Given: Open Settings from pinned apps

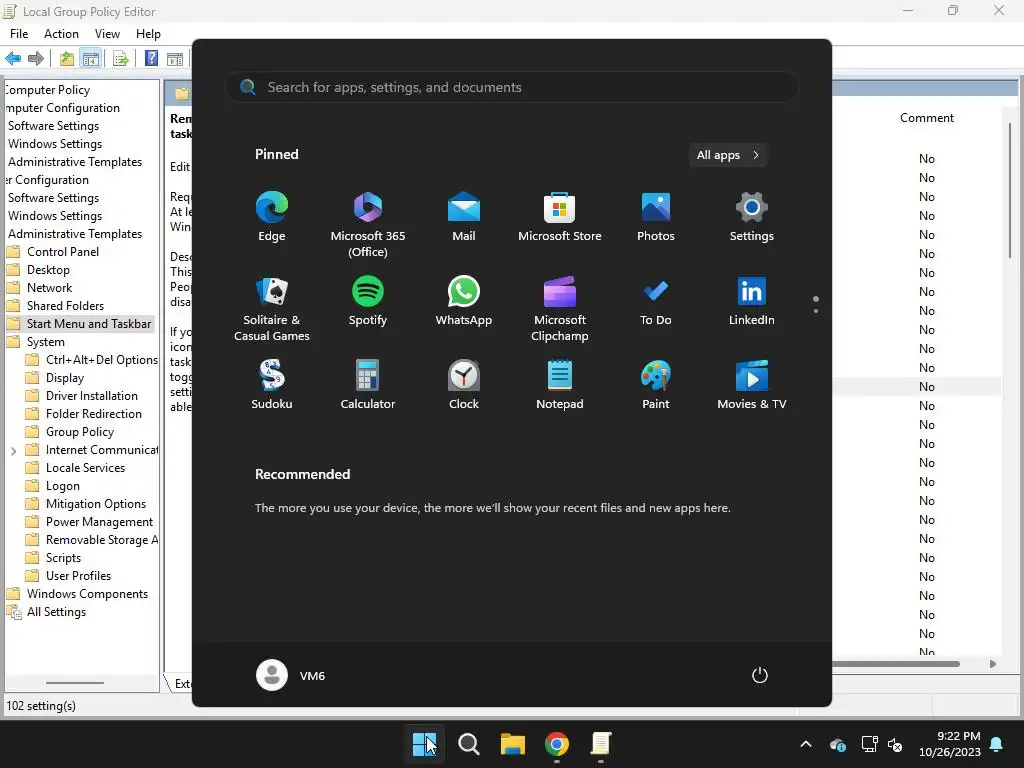Looking at the screenshot, I should pyautogui.click(x=752, y=217).
